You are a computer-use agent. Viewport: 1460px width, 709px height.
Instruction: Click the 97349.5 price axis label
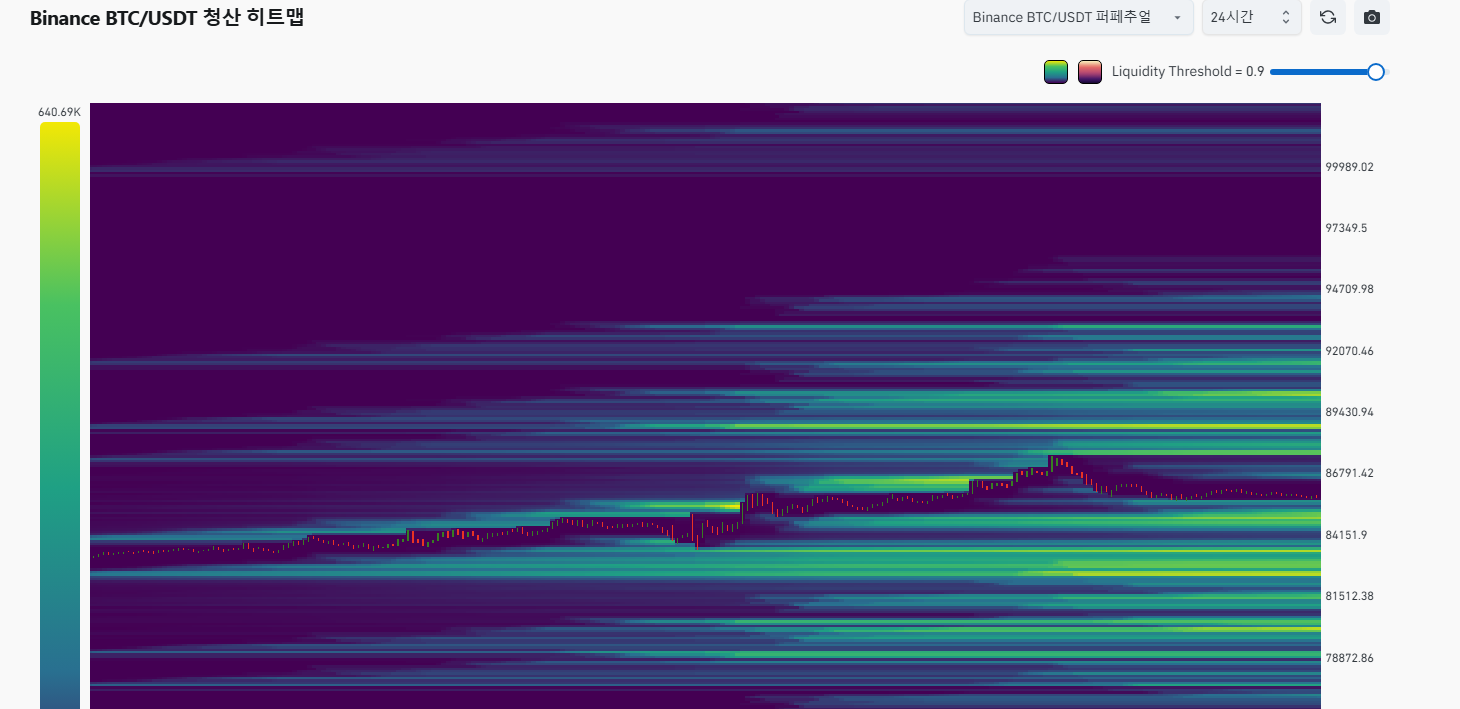[1346, 228]
